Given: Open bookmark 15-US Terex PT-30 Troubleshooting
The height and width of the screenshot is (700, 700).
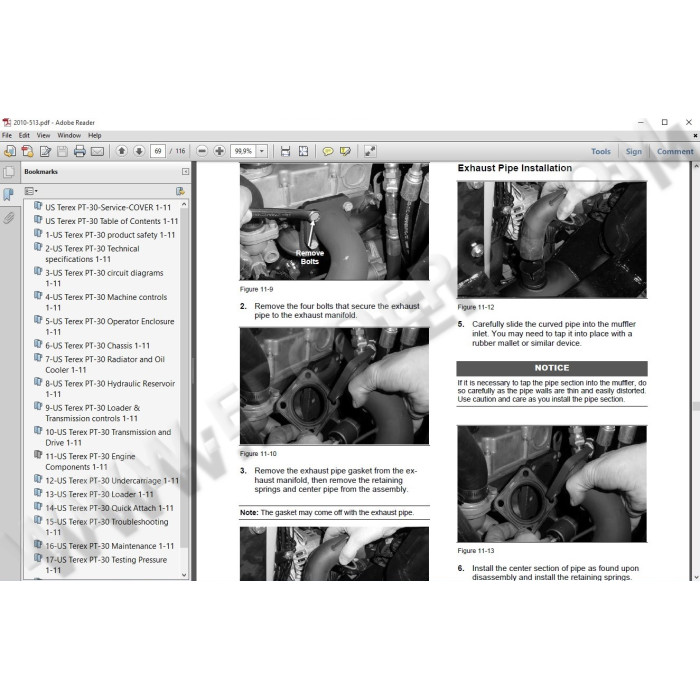Looking at the screenshot, I should click(107, 527).
